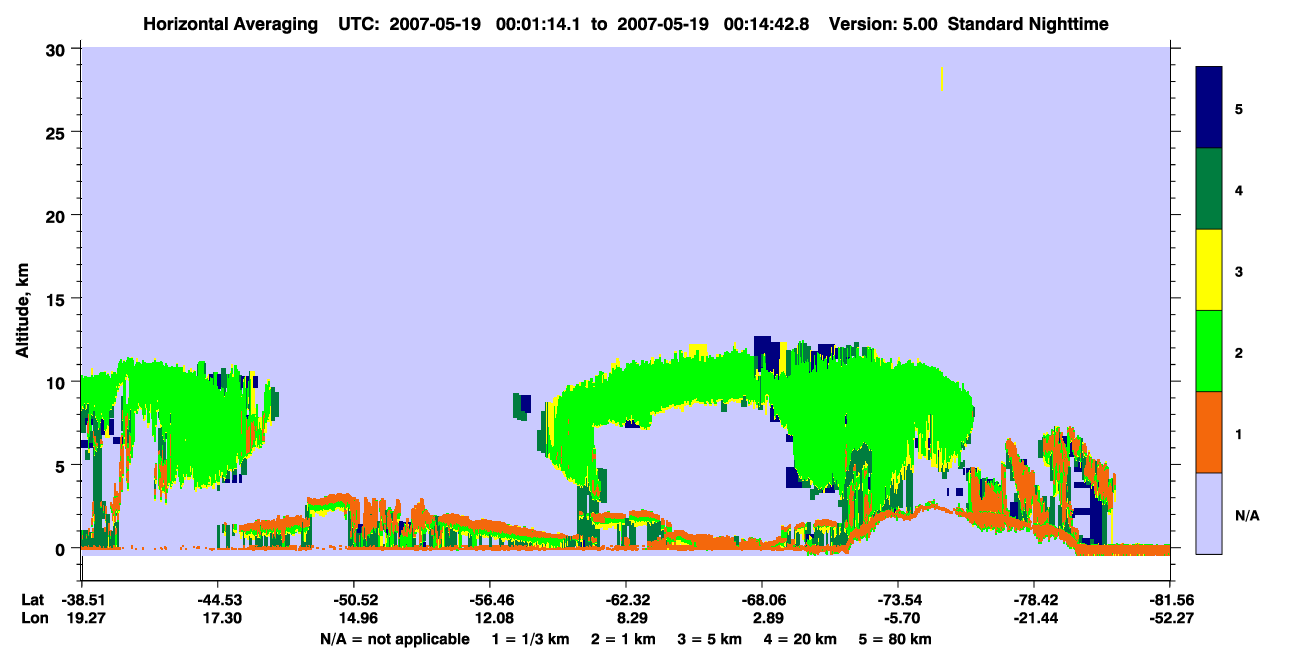Click 'Standard Nighttime' in the title
Screen dimensions: 1300x667
point(1028,24)
